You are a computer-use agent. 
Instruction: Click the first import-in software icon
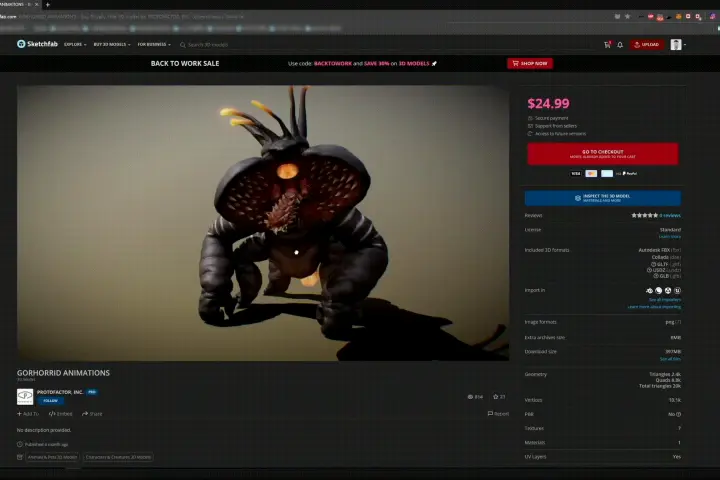pyautogui.click(x=649, y=290)
